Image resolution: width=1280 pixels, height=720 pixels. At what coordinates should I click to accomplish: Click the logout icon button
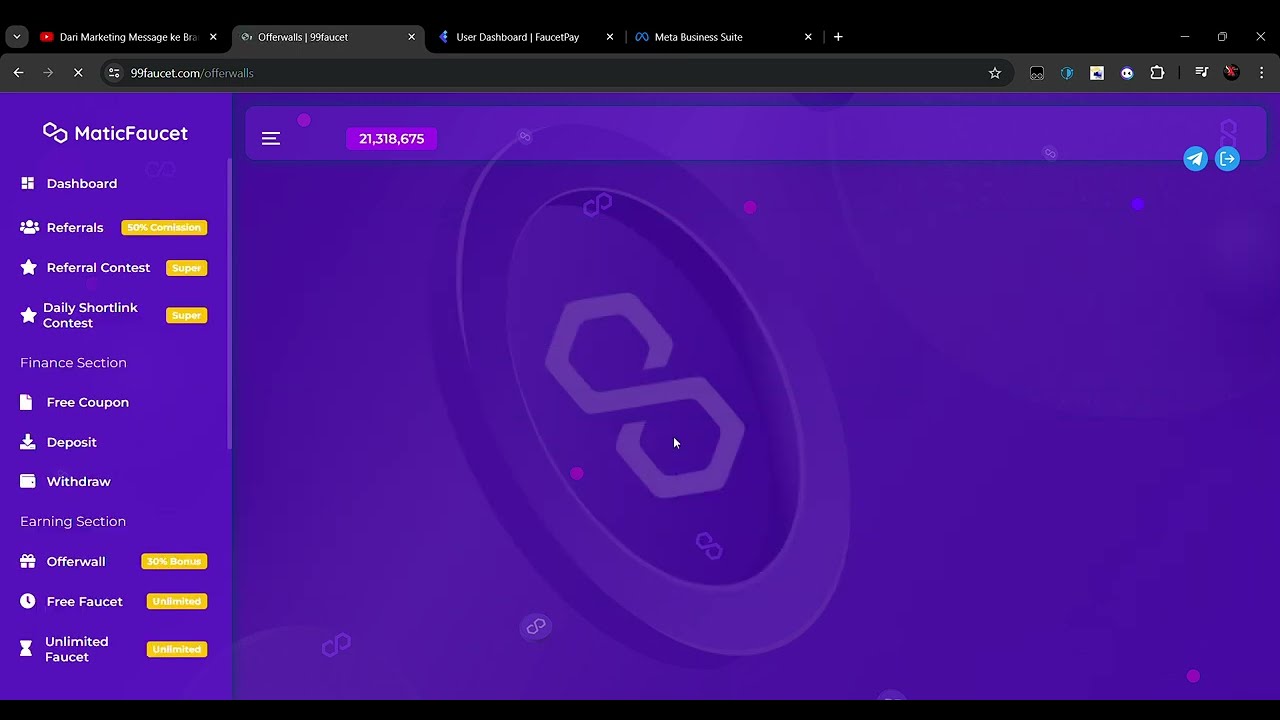pyautogui.click(x=1227, y=159)
